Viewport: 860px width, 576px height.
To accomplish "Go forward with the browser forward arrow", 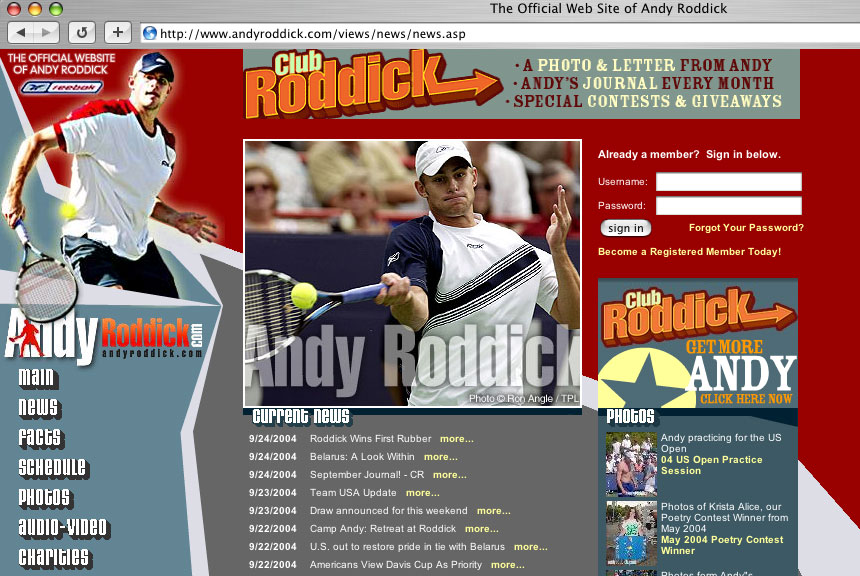I will 47,33.
